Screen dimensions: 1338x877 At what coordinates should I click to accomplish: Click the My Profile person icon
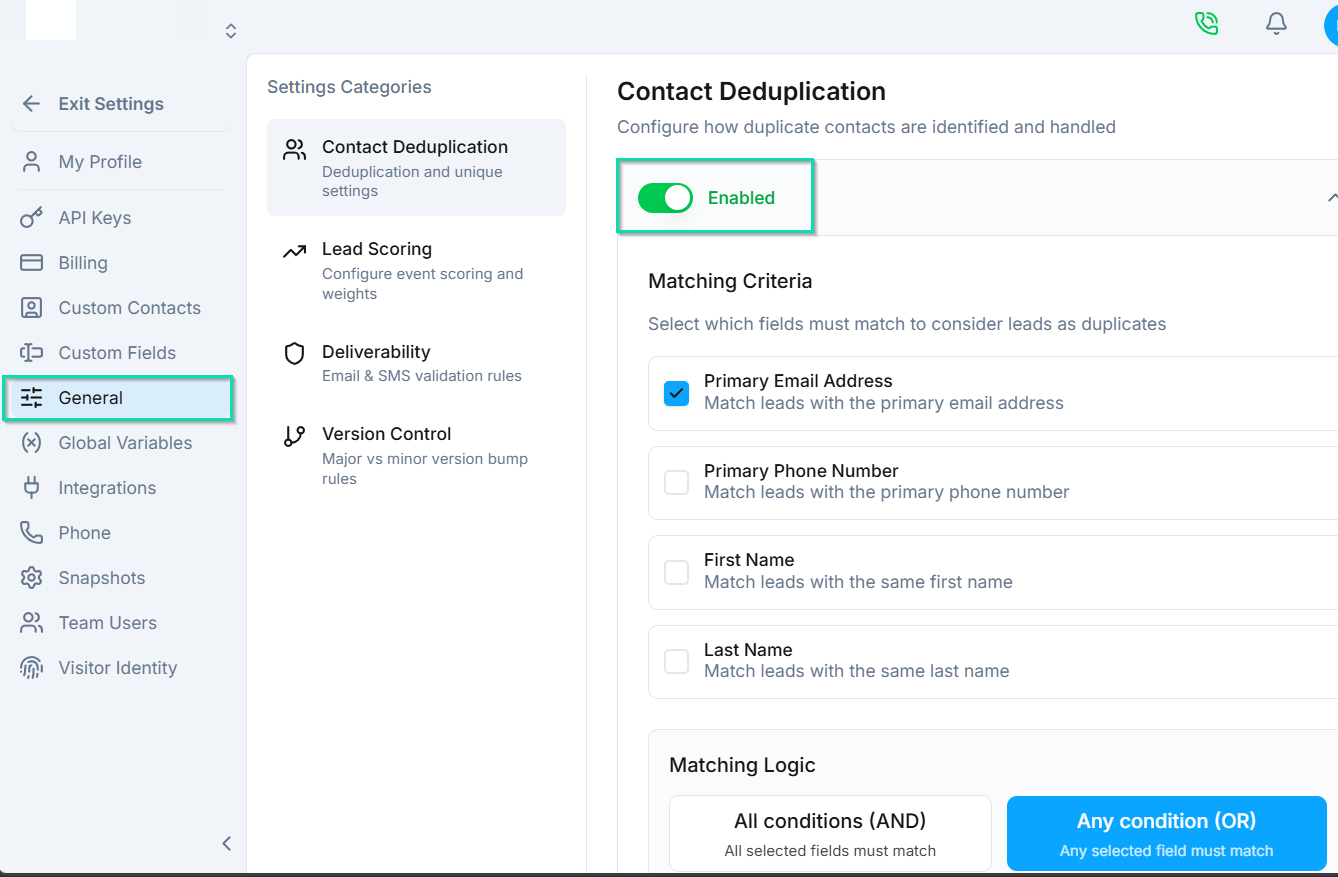click(x=32, y=162)
